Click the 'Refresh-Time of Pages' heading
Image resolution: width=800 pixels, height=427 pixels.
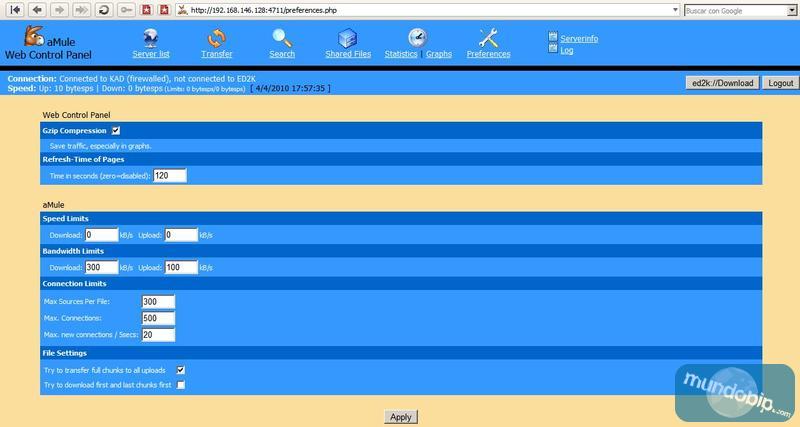pyautogui.click(x=83, y=159)
